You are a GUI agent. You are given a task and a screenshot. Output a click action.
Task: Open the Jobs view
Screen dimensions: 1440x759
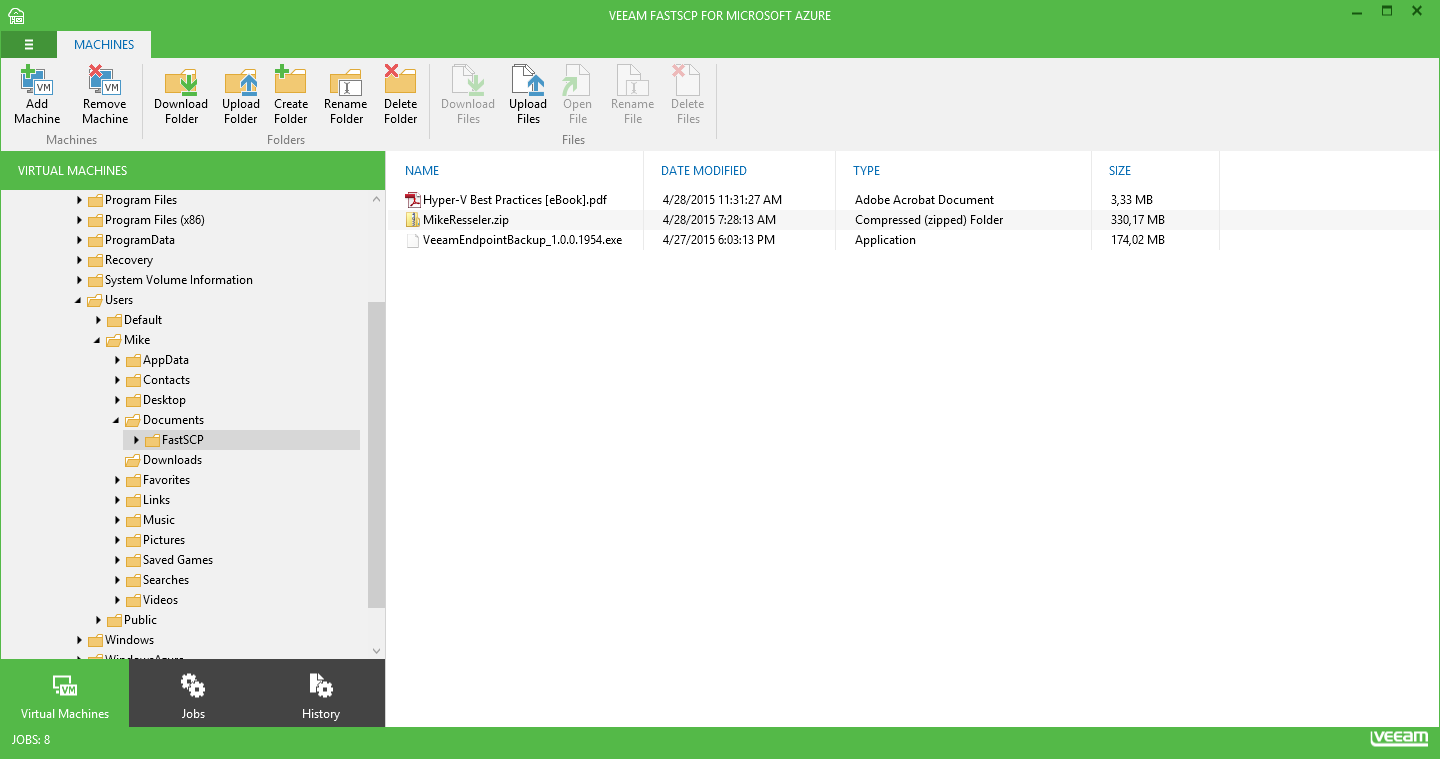(193, 694)
